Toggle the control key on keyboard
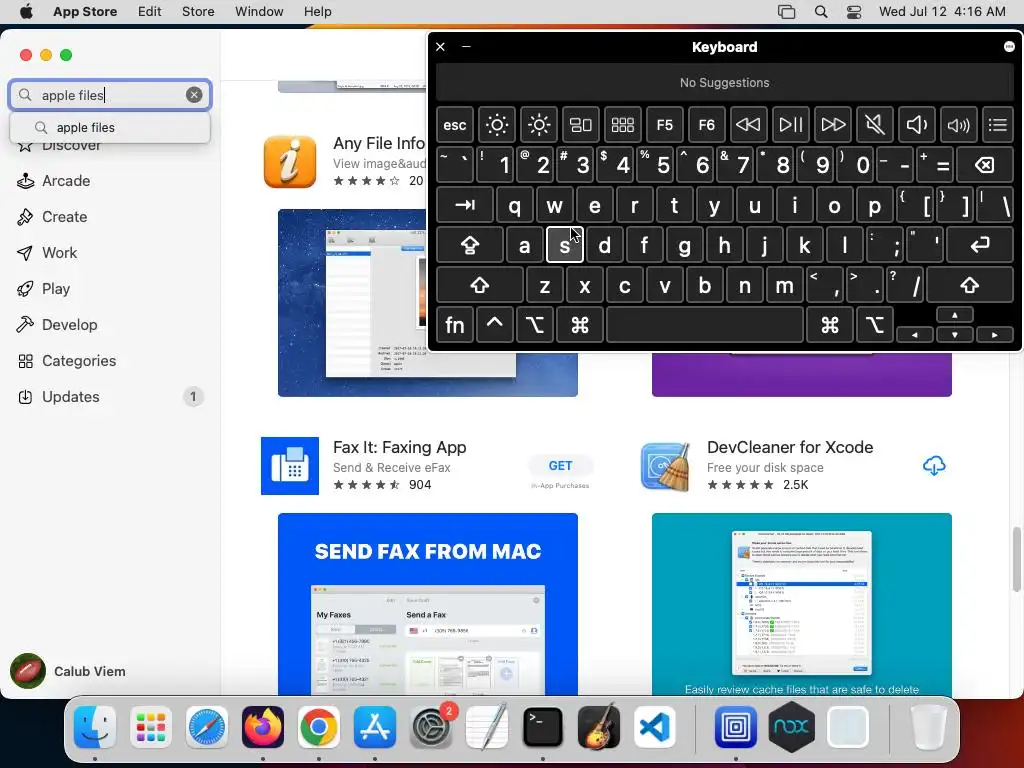Screen dimensions: 1024x768 pyautogui.click(x=494, y=325)
